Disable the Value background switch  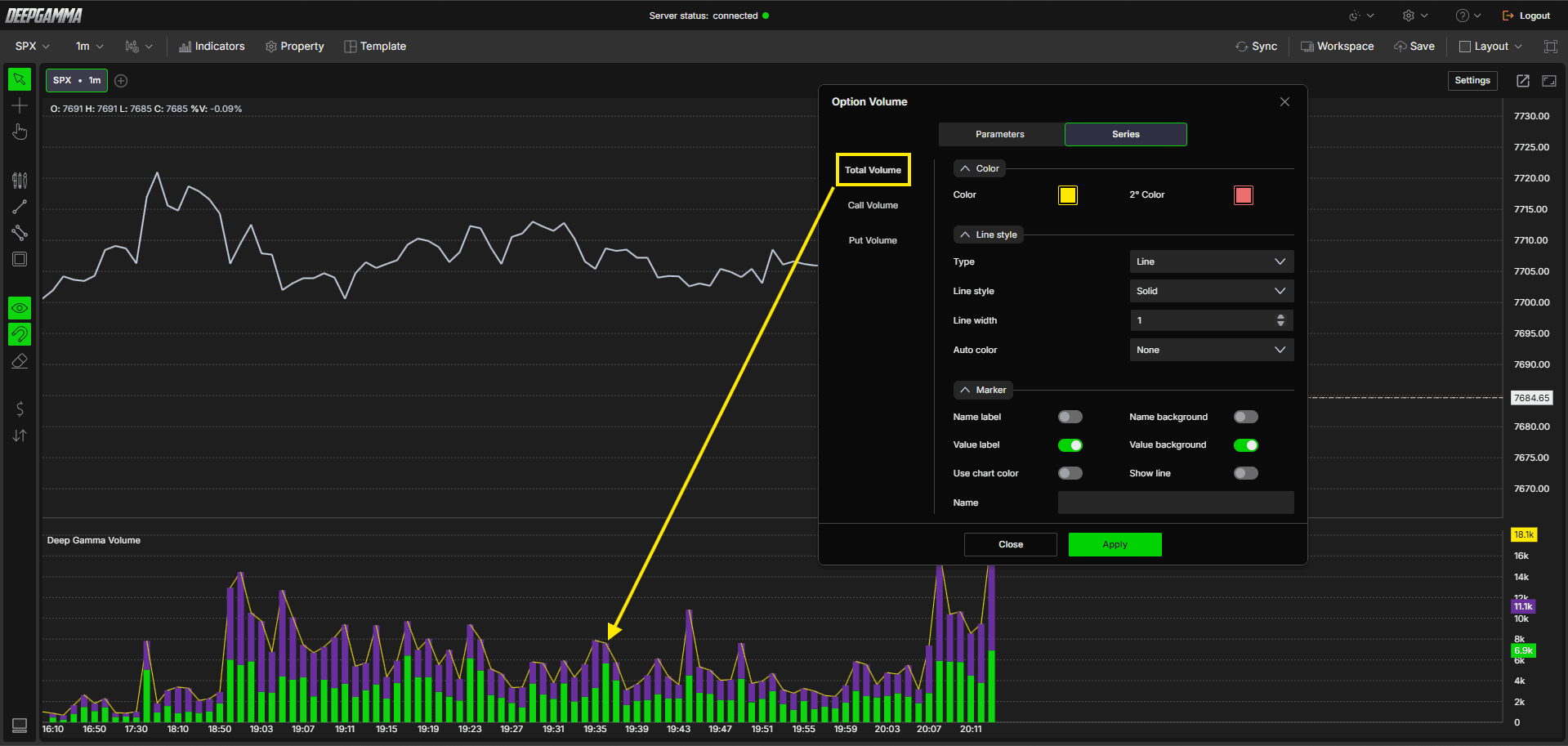pyautogui.click(x=1245, y=445)
